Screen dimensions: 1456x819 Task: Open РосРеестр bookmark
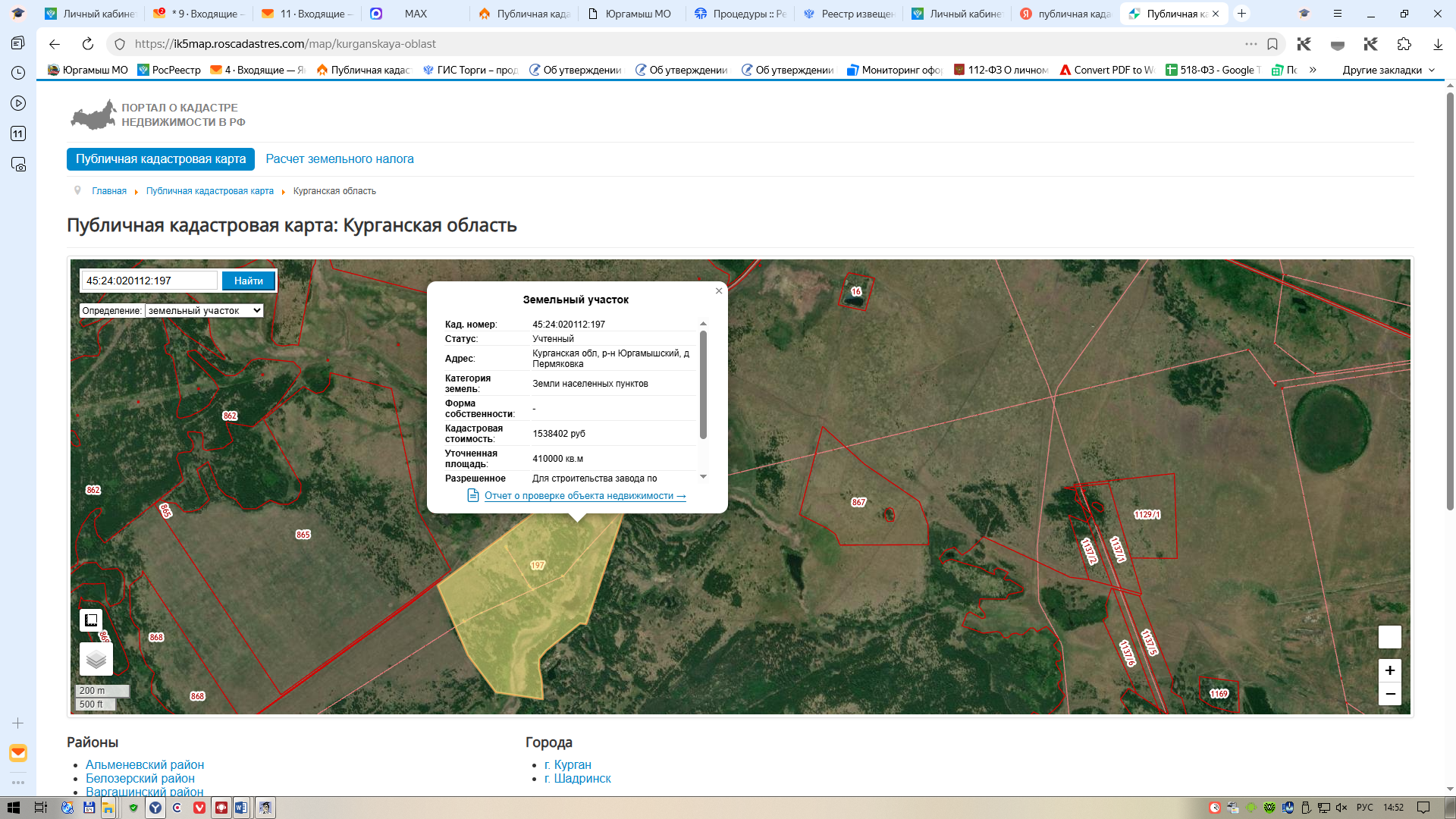coord(169,70)
